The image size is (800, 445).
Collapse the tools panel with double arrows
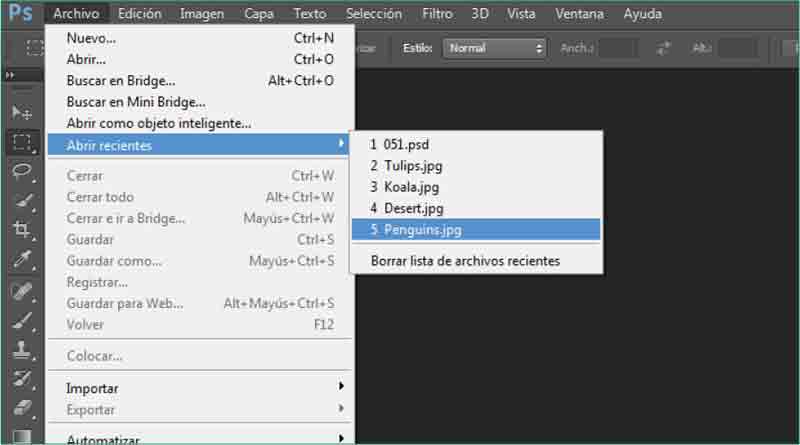pyautogui.click(x=11, y=76)
